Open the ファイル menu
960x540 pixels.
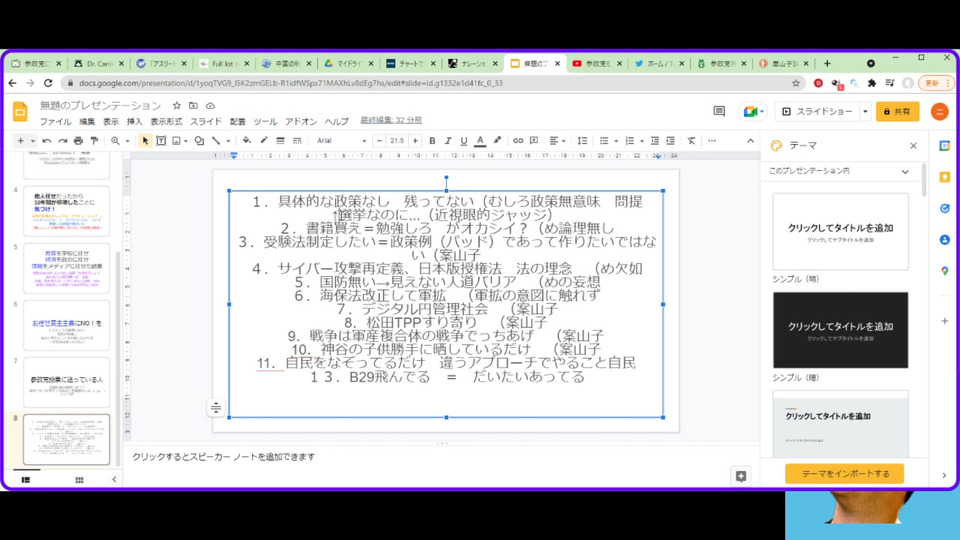point(56,121)
